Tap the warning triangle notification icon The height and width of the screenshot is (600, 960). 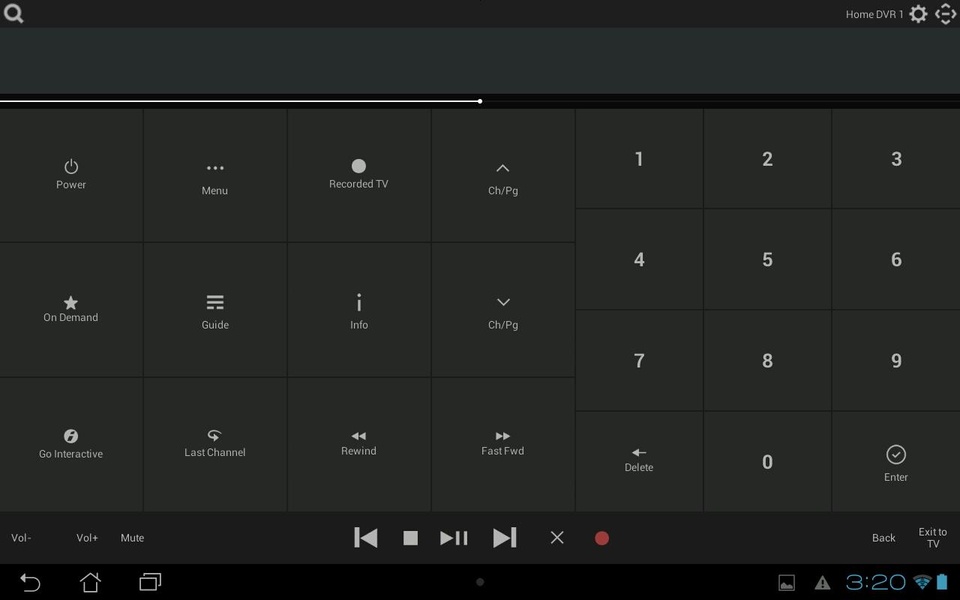pyautogui.click(x=822, y=582)
